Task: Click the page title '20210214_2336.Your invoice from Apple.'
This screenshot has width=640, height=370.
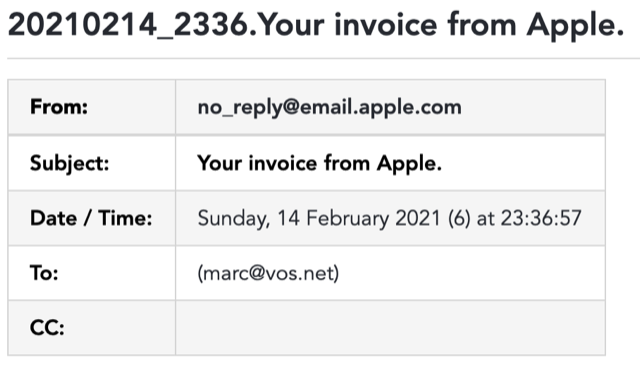Action: (x=316, y=25)
